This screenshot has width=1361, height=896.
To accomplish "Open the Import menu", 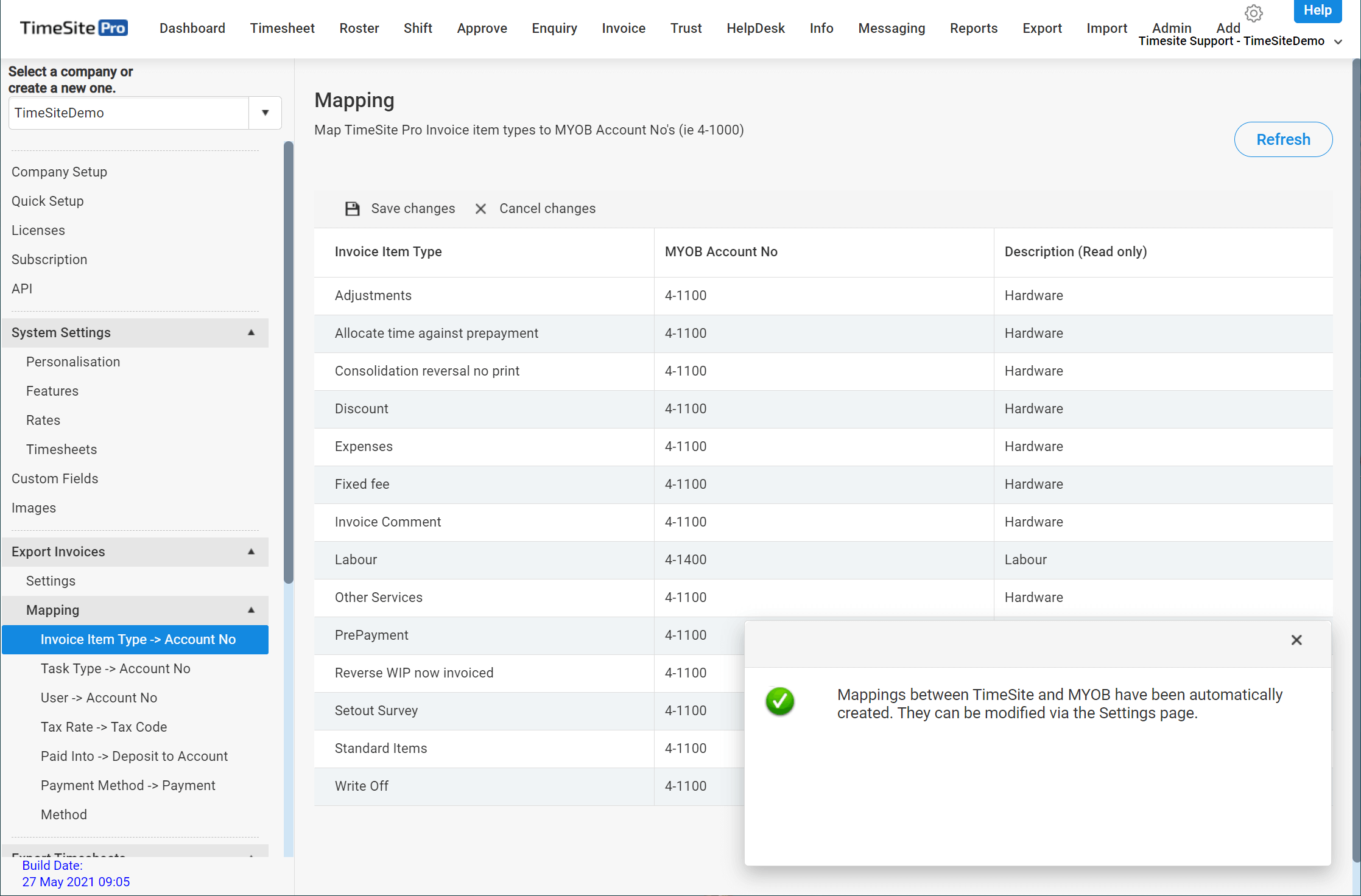I will click(x=1106, y=28).
